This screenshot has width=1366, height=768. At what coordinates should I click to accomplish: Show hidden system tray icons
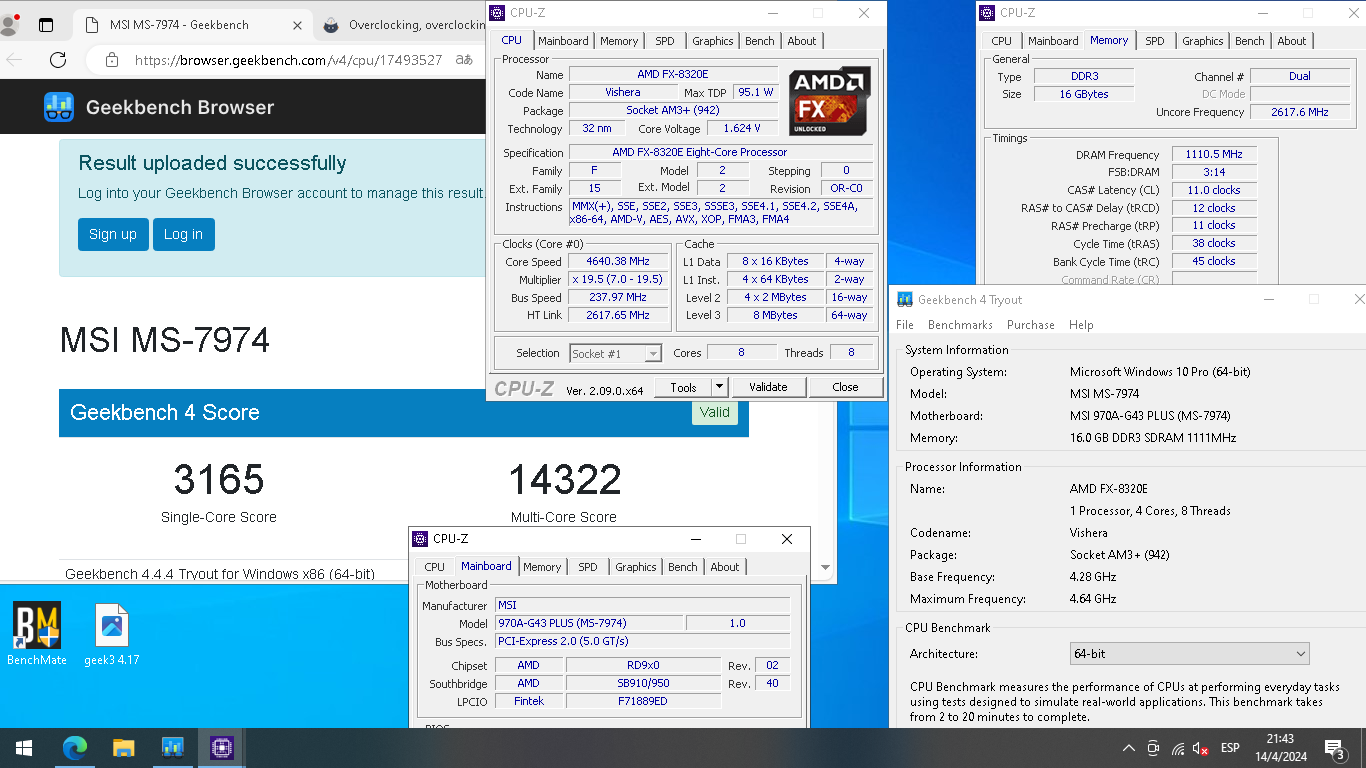pyautogui.click(x=1129, y=748)
